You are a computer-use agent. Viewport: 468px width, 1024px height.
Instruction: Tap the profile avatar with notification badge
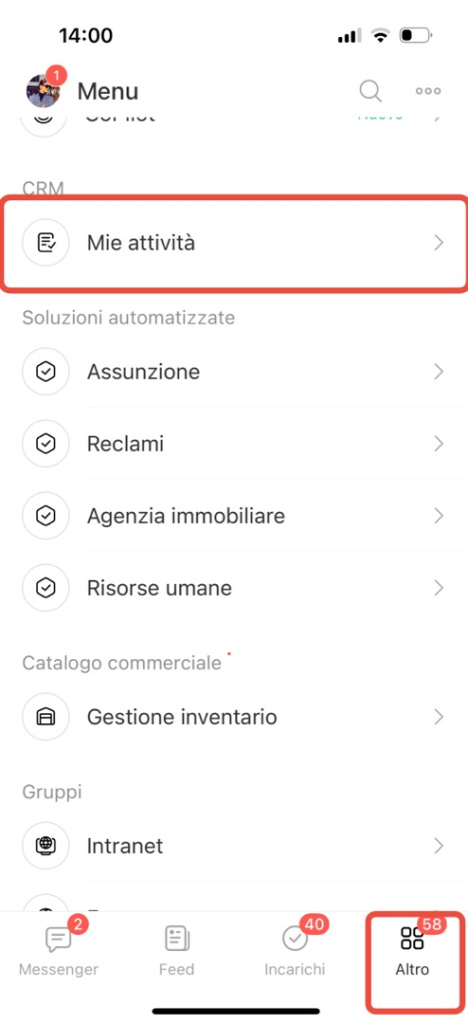pyautogui.click(x=44, y=88)
